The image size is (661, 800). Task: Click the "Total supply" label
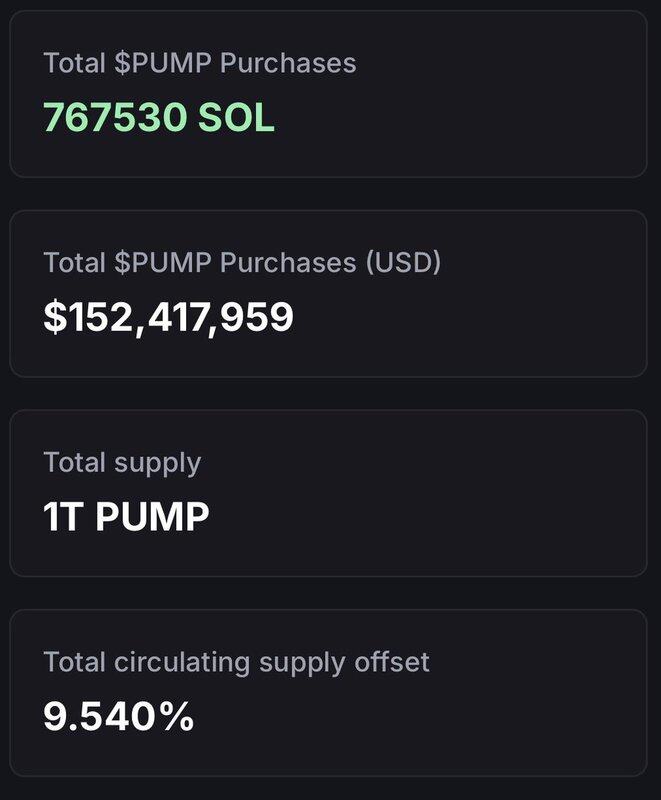(x=122, y=462)
